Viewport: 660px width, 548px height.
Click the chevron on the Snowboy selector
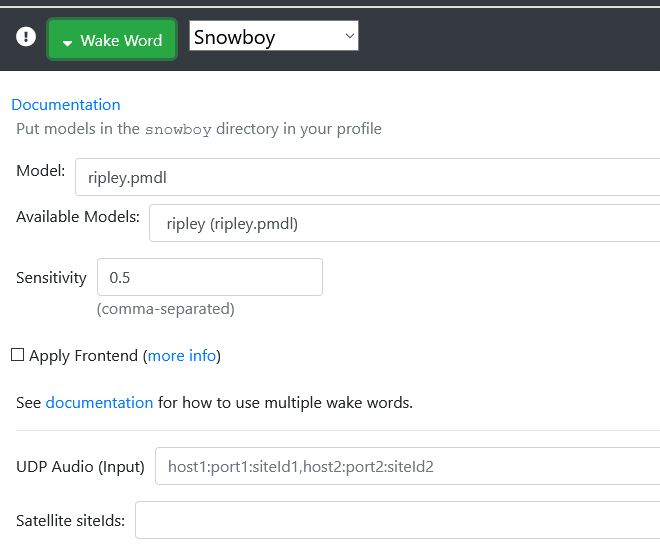tap(349, 36)
